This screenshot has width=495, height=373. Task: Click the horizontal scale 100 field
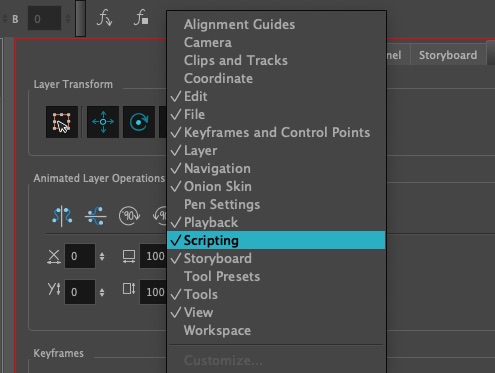click(153, 256)
